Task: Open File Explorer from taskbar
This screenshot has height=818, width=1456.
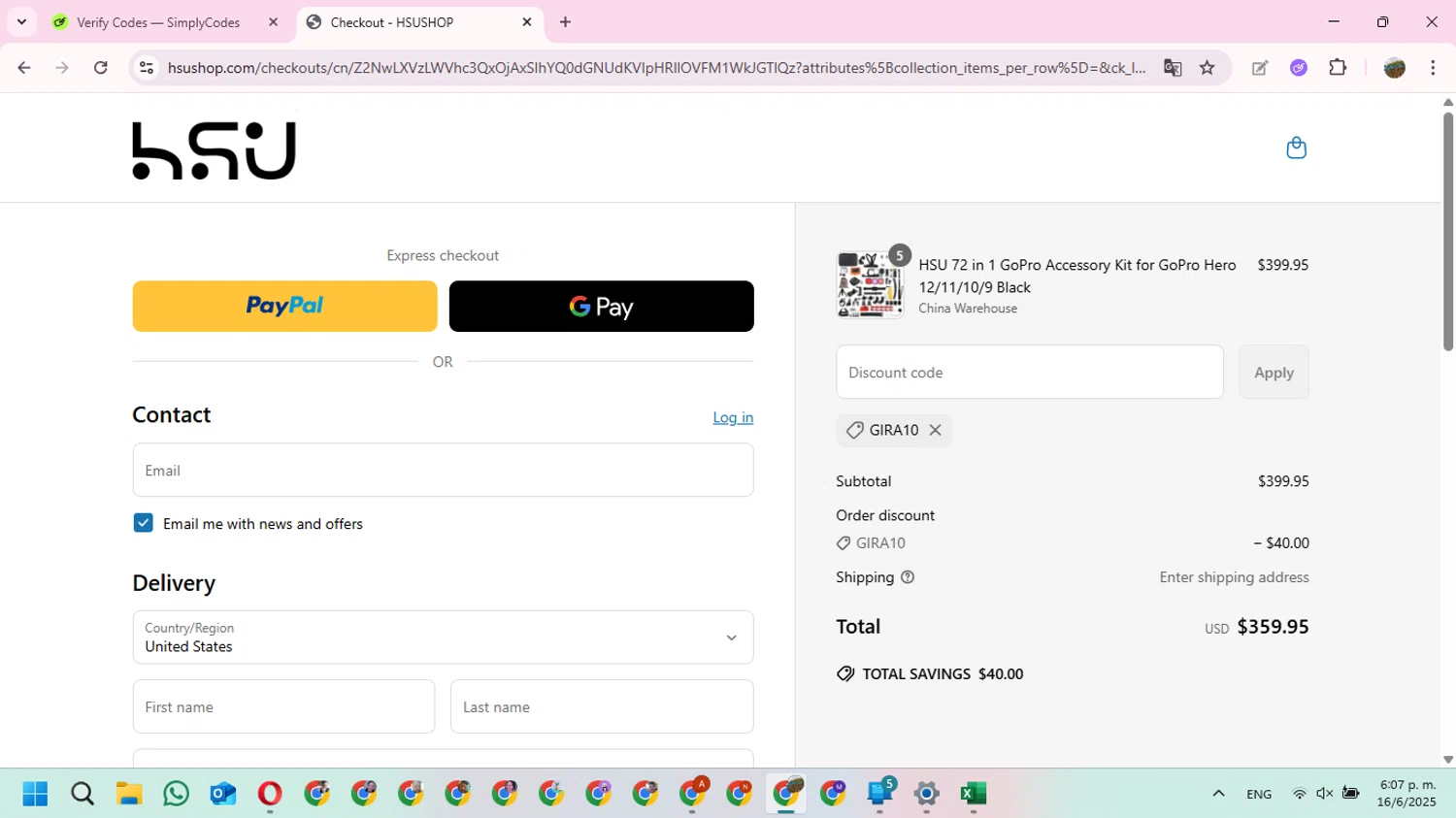Action: point(129,794)
